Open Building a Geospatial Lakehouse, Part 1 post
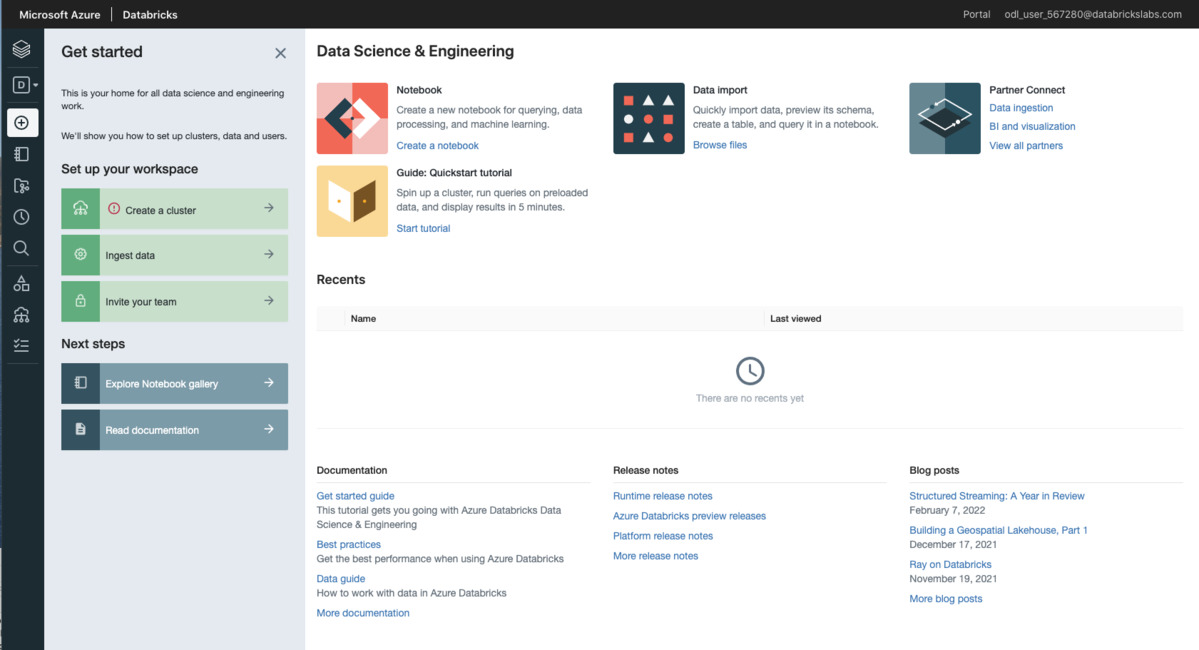Image resolution: width=1199 pixels, height=650 pixels. 999,530
